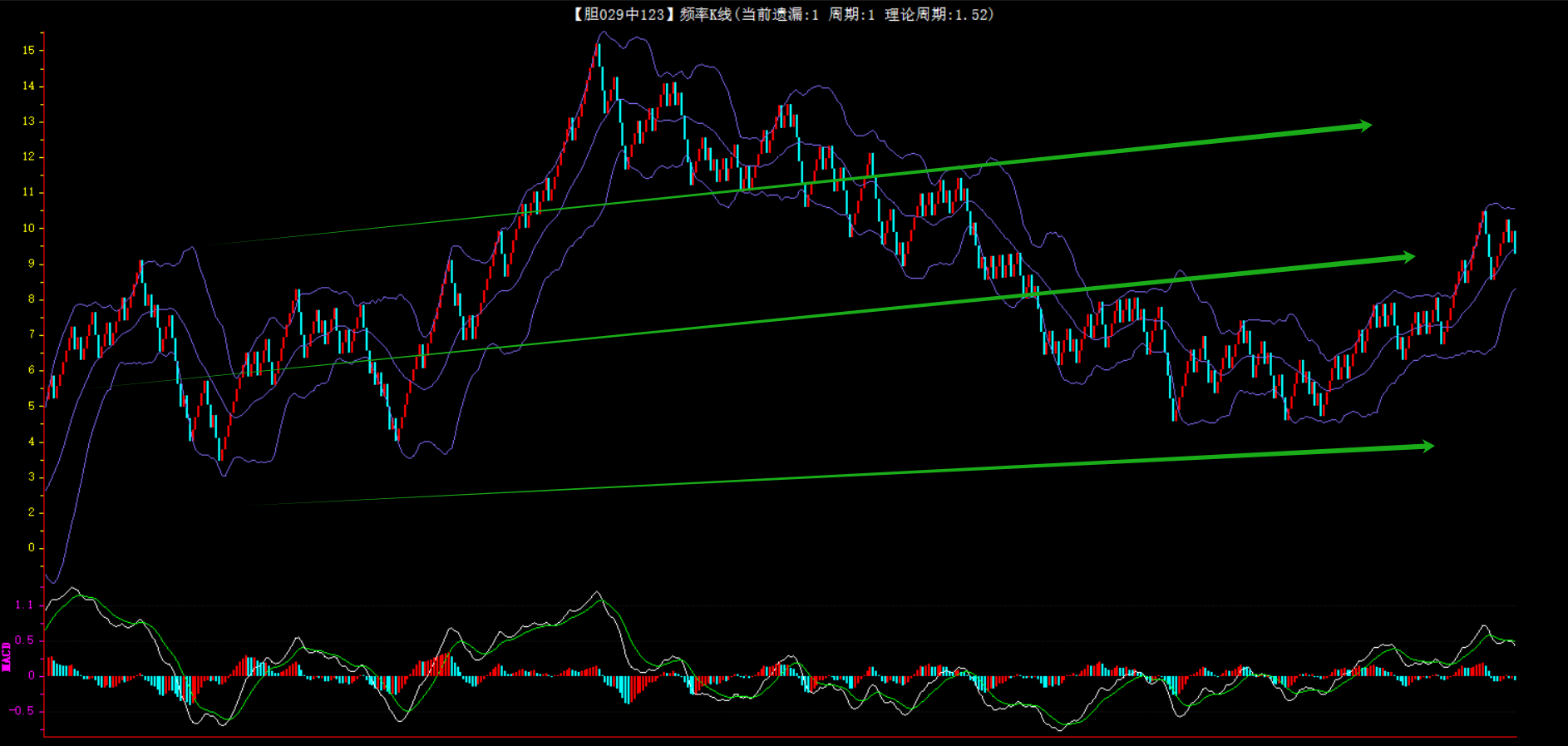Click the bottom green trendline arrowhead
The image size is (1568, 746).
(x=1427, y=447)
